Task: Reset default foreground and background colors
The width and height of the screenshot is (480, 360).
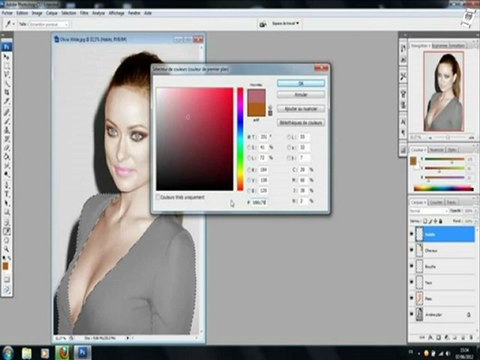Action: coord(4,258)
